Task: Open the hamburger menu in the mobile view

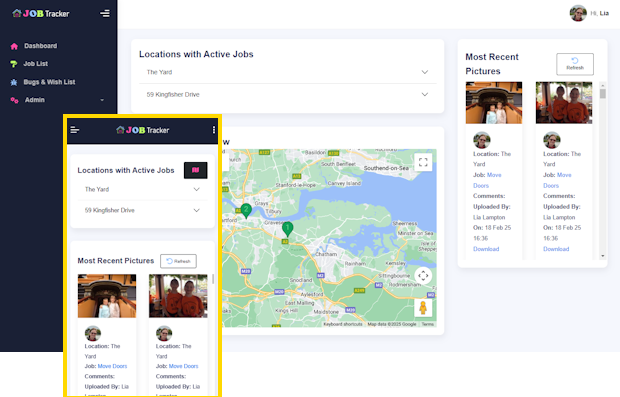Action: click(75, 130)
